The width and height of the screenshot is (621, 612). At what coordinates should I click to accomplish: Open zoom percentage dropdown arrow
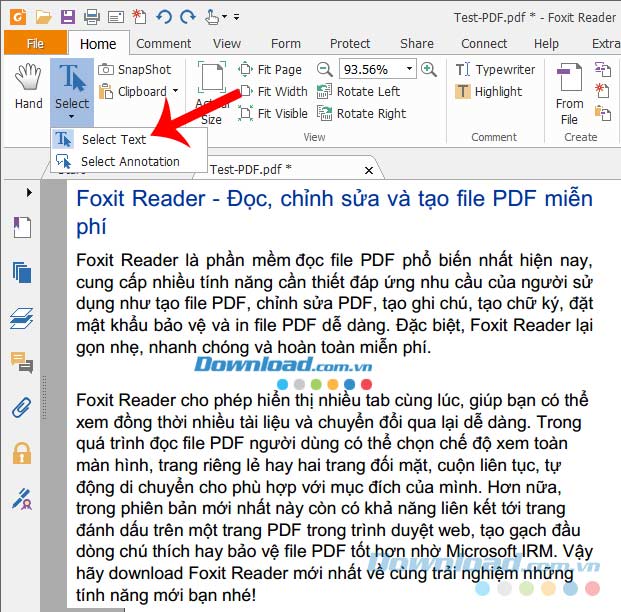click(x=410, y=70)
